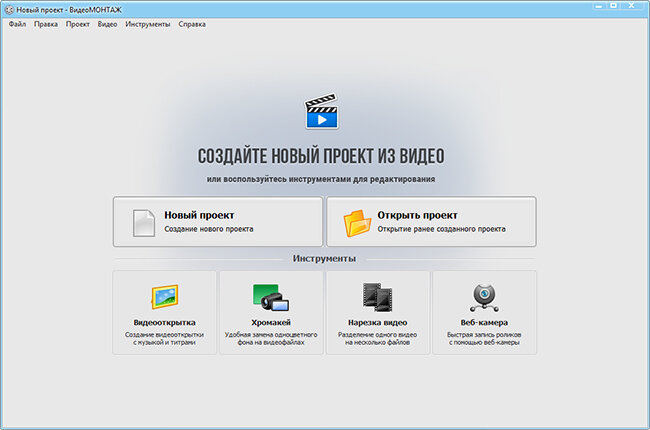Click the Веб-камера webcam icon

[x=484, y=297]
